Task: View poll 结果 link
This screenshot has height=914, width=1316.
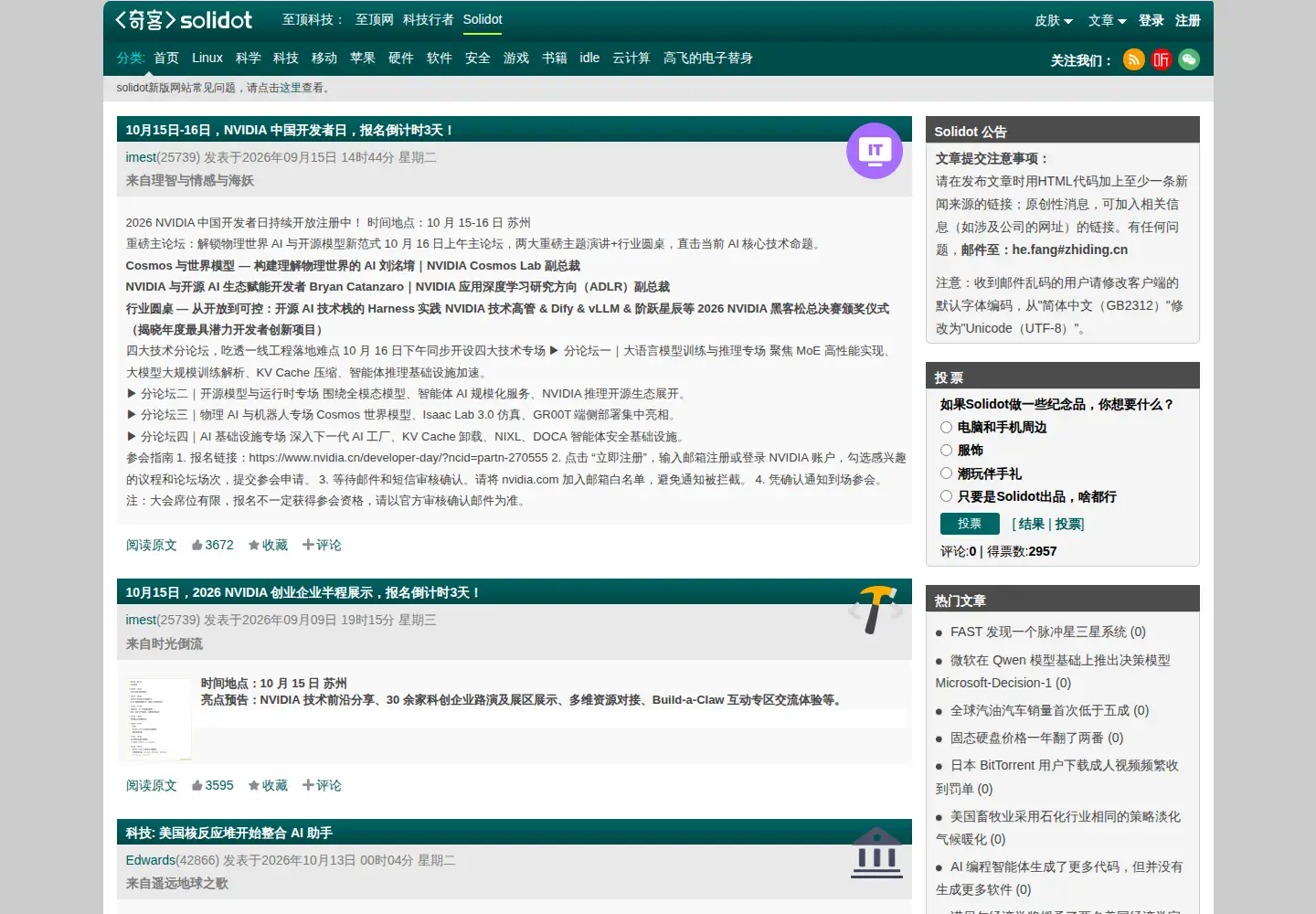Action: (x=1032, y=524)
